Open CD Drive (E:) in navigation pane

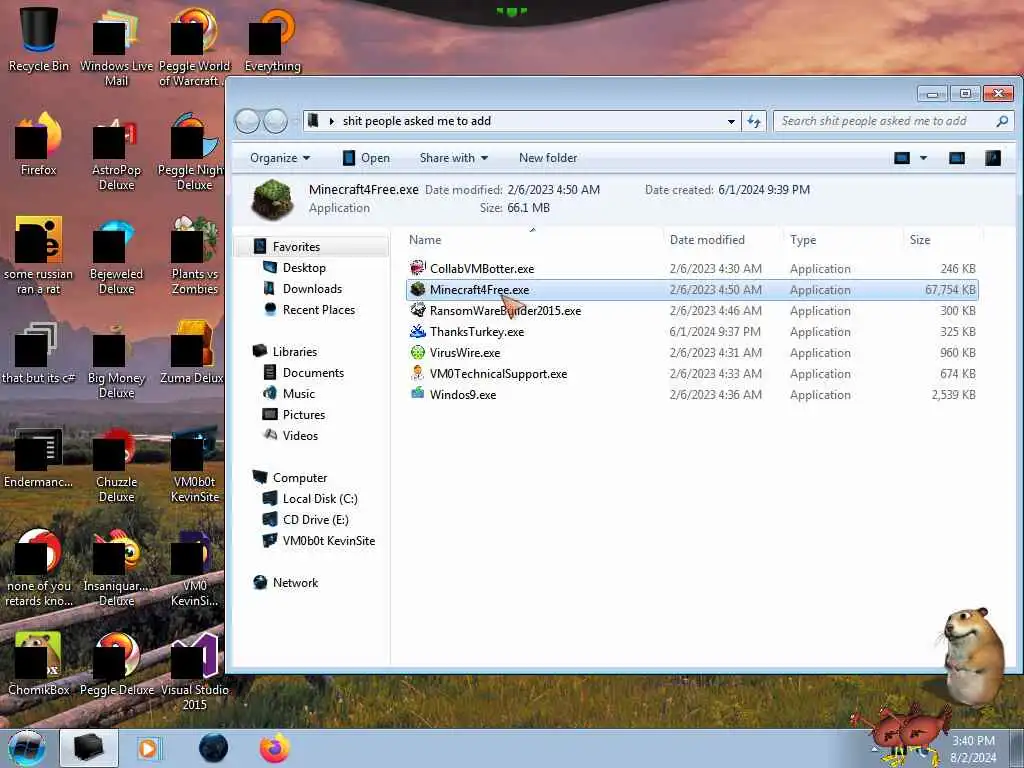pyautogui.click(x=315, y=519)
